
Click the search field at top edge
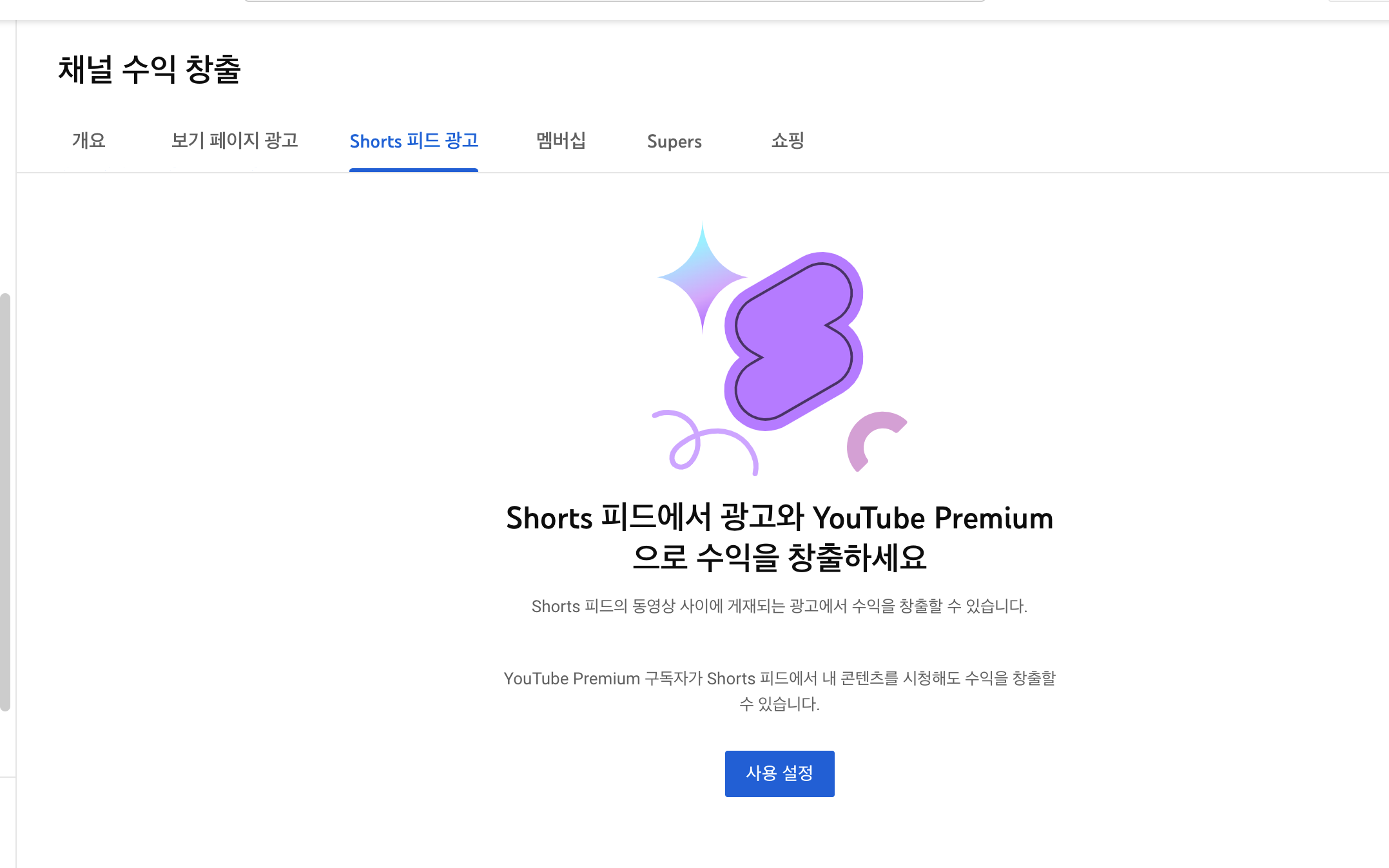coord(614,1)
